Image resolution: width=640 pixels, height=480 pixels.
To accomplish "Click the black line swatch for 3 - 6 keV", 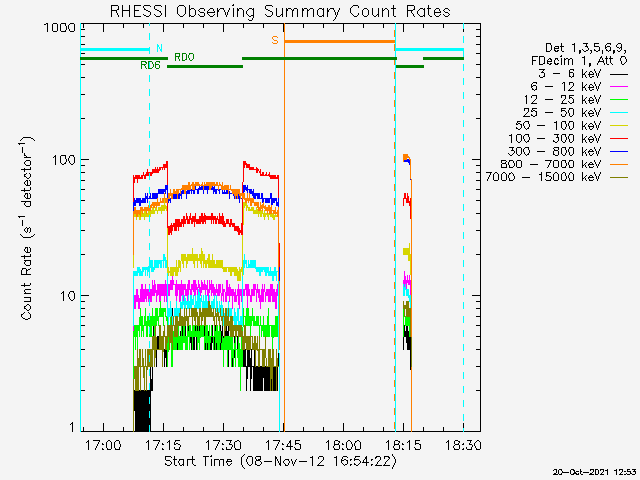I will point(619,75).
